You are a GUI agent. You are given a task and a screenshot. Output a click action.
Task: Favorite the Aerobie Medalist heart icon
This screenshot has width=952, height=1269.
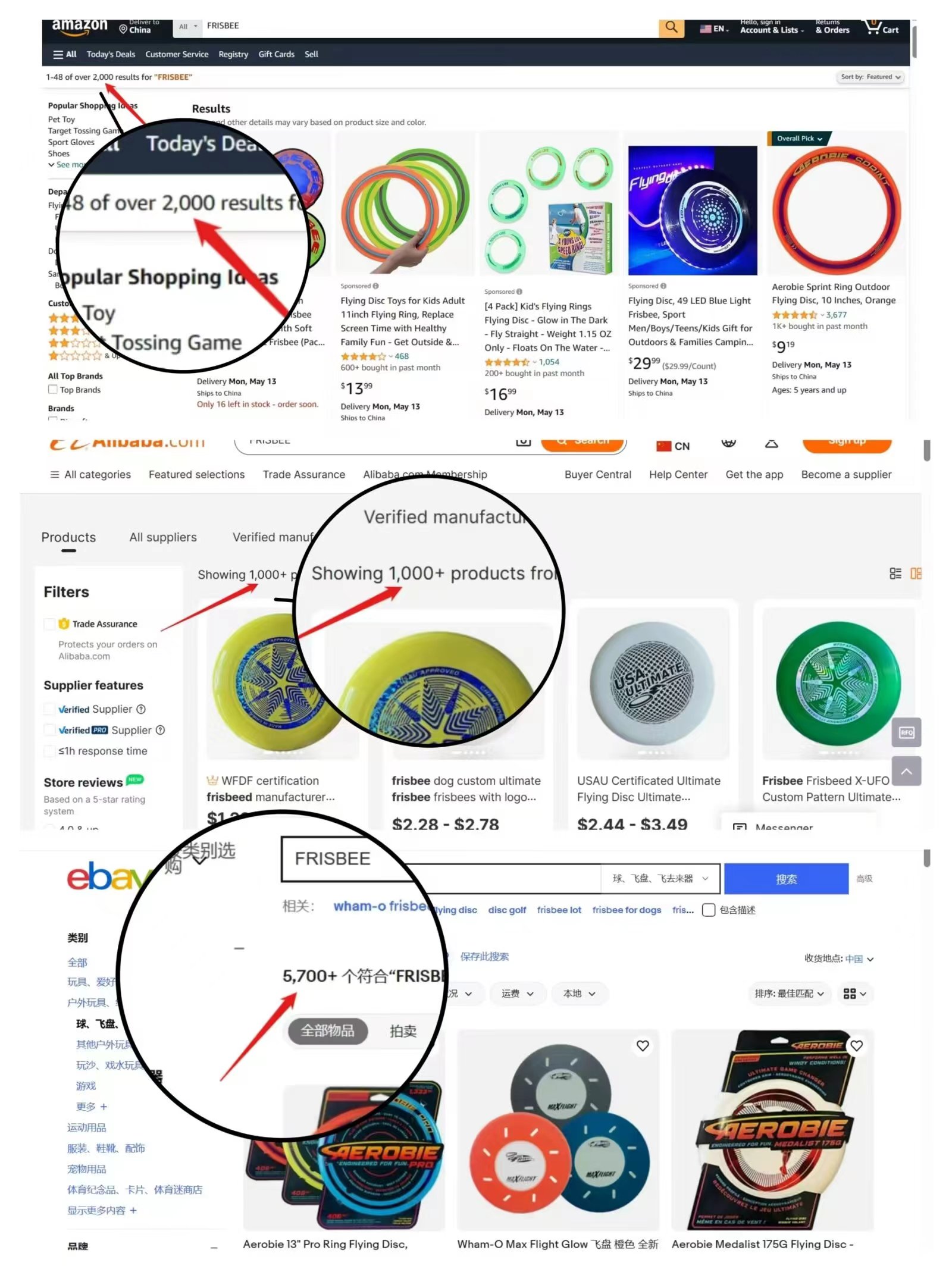coord(856,1045)
